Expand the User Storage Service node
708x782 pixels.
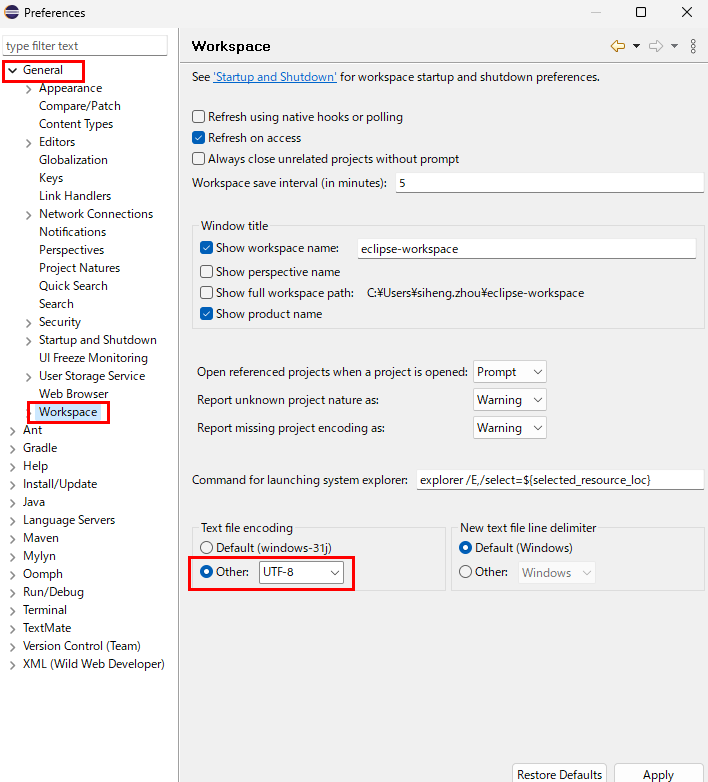point(28,377)
